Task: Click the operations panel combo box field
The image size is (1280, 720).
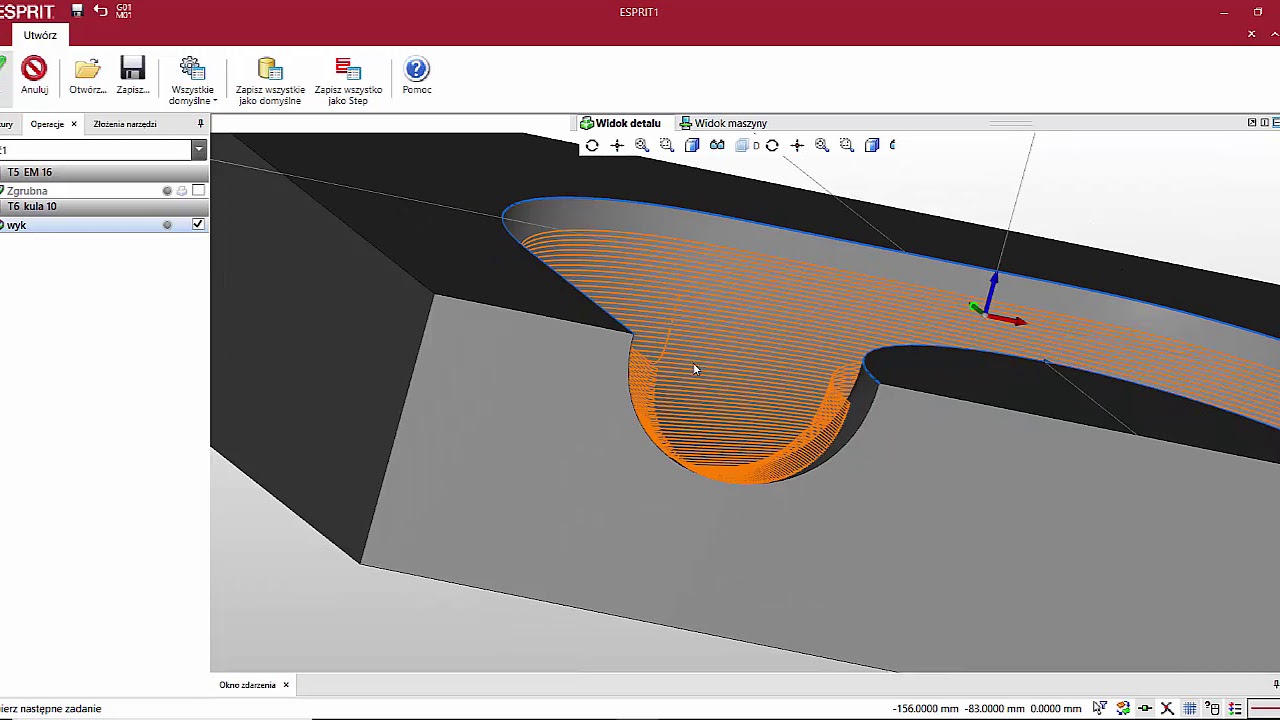Action: 96,149
